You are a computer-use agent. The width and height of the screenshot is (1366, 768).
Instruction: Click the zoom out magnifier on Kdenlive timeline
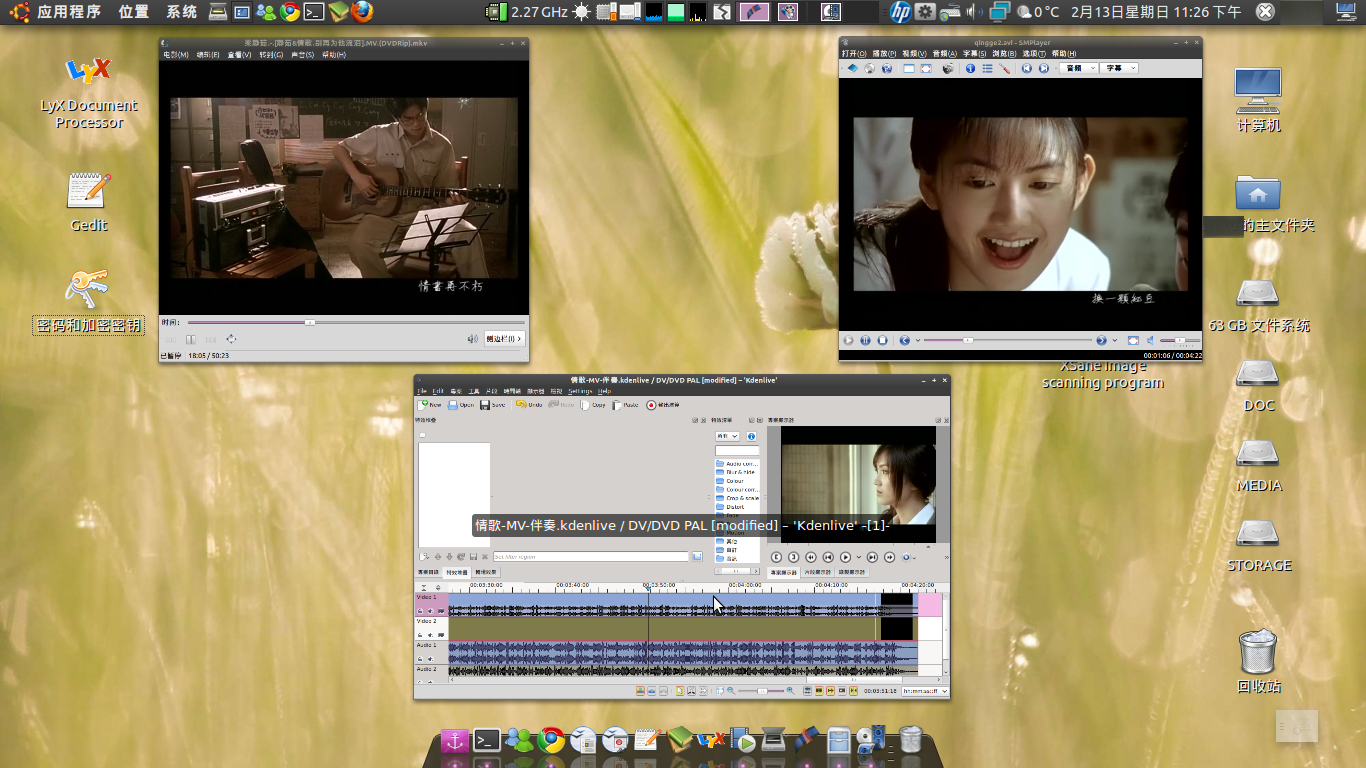(x=731, y=691)
